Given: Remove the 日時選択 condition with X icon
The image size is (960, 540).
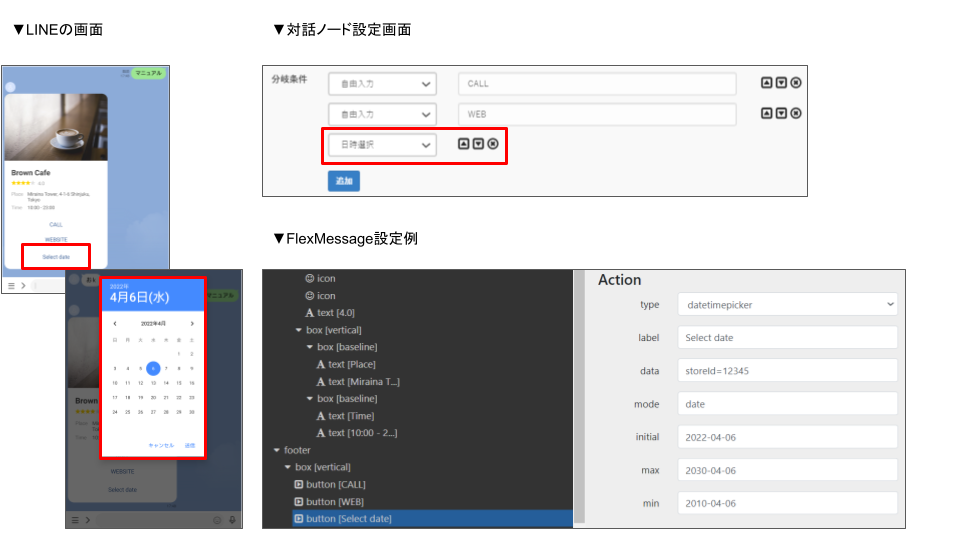Looking at the screenshot, I should (493, 144).
